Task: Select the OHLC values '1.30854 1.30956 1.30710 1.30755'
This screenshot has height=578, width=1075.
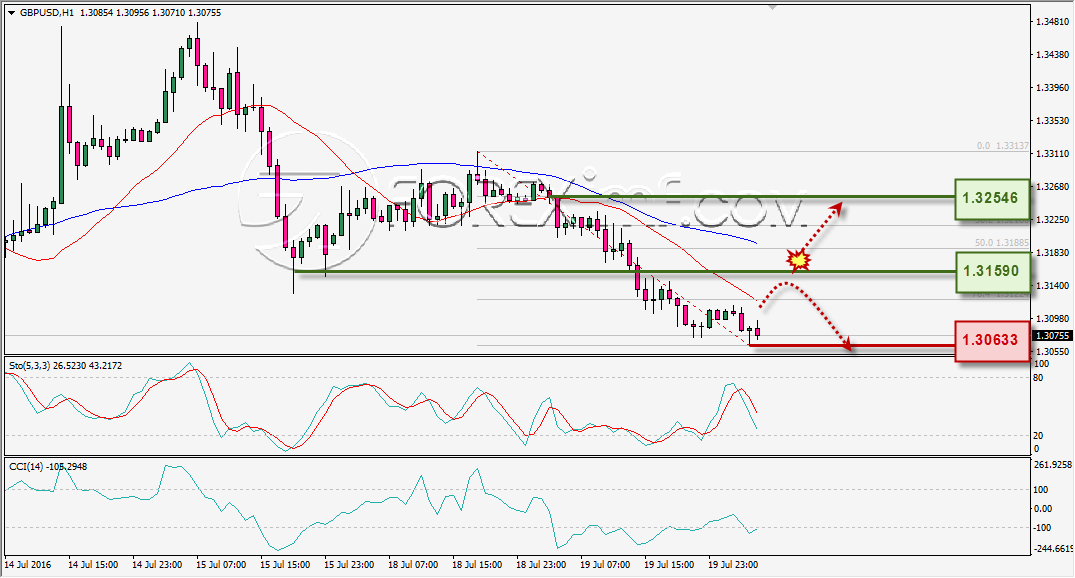Action: 151,12
